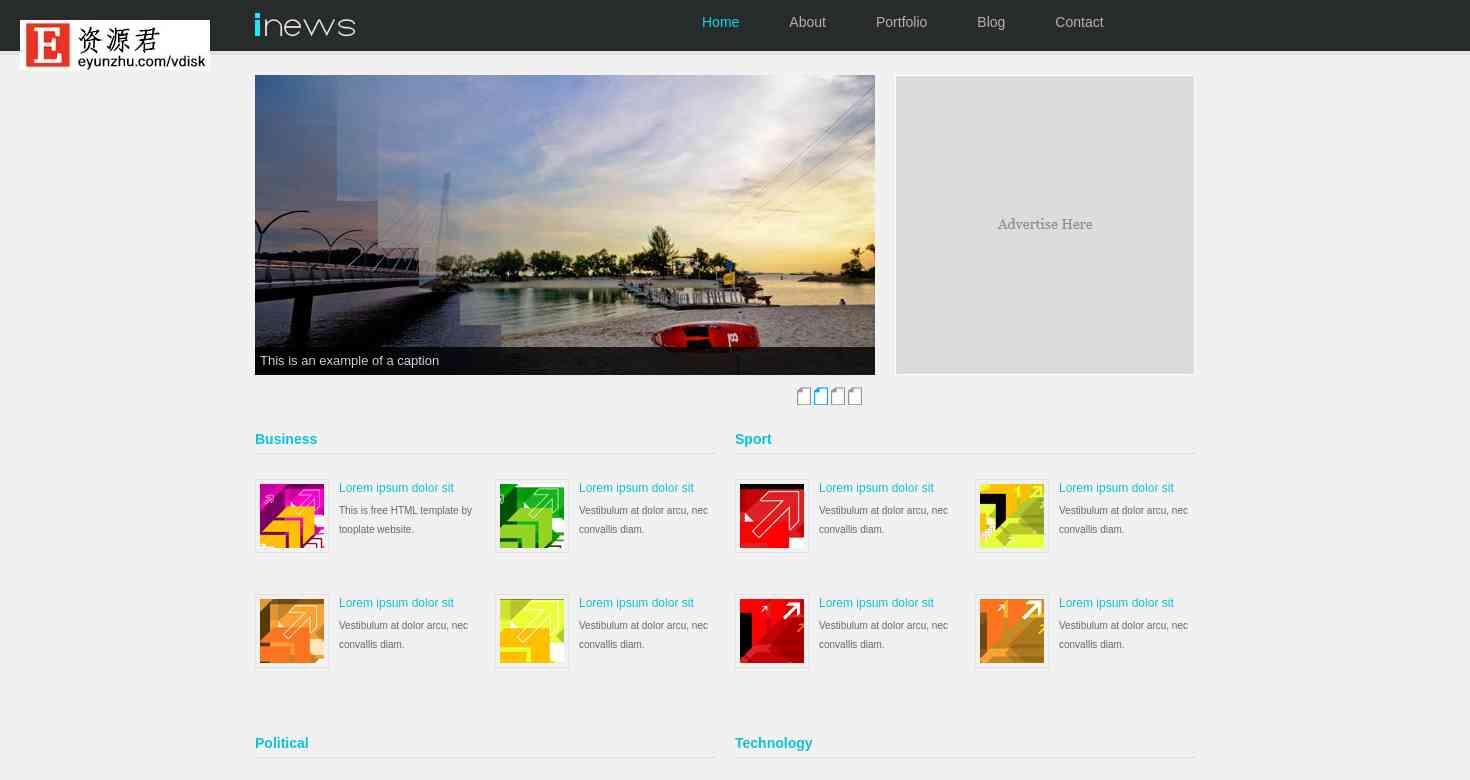Image resolution: width=1470 pixels, height=780 pixels.
Task: Click 'Vestibulum at dolor arcu' text beside solid red thumbnail
Action: 883,520
